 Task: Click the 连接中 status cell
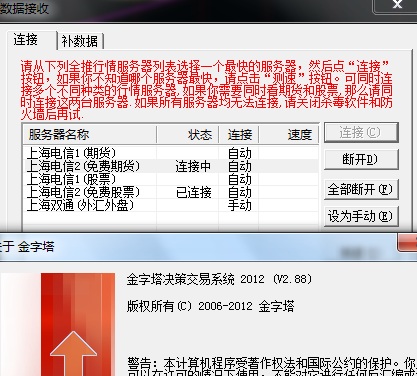point(193,166)
